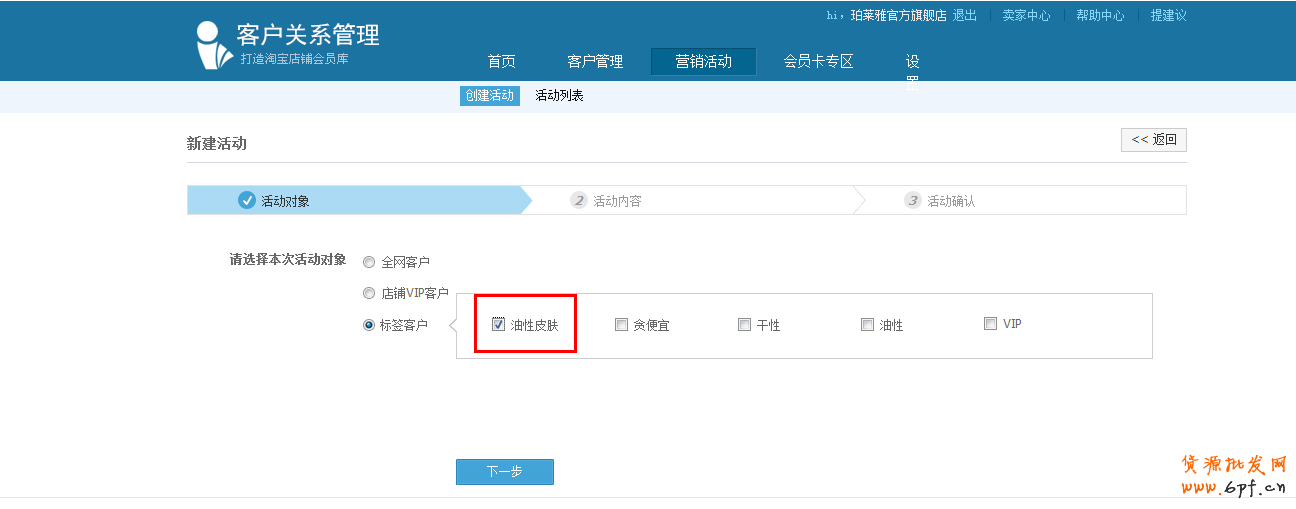1296x509 pixels.
Task: Toggle the VIP tag checkbox
Action: 990,323
